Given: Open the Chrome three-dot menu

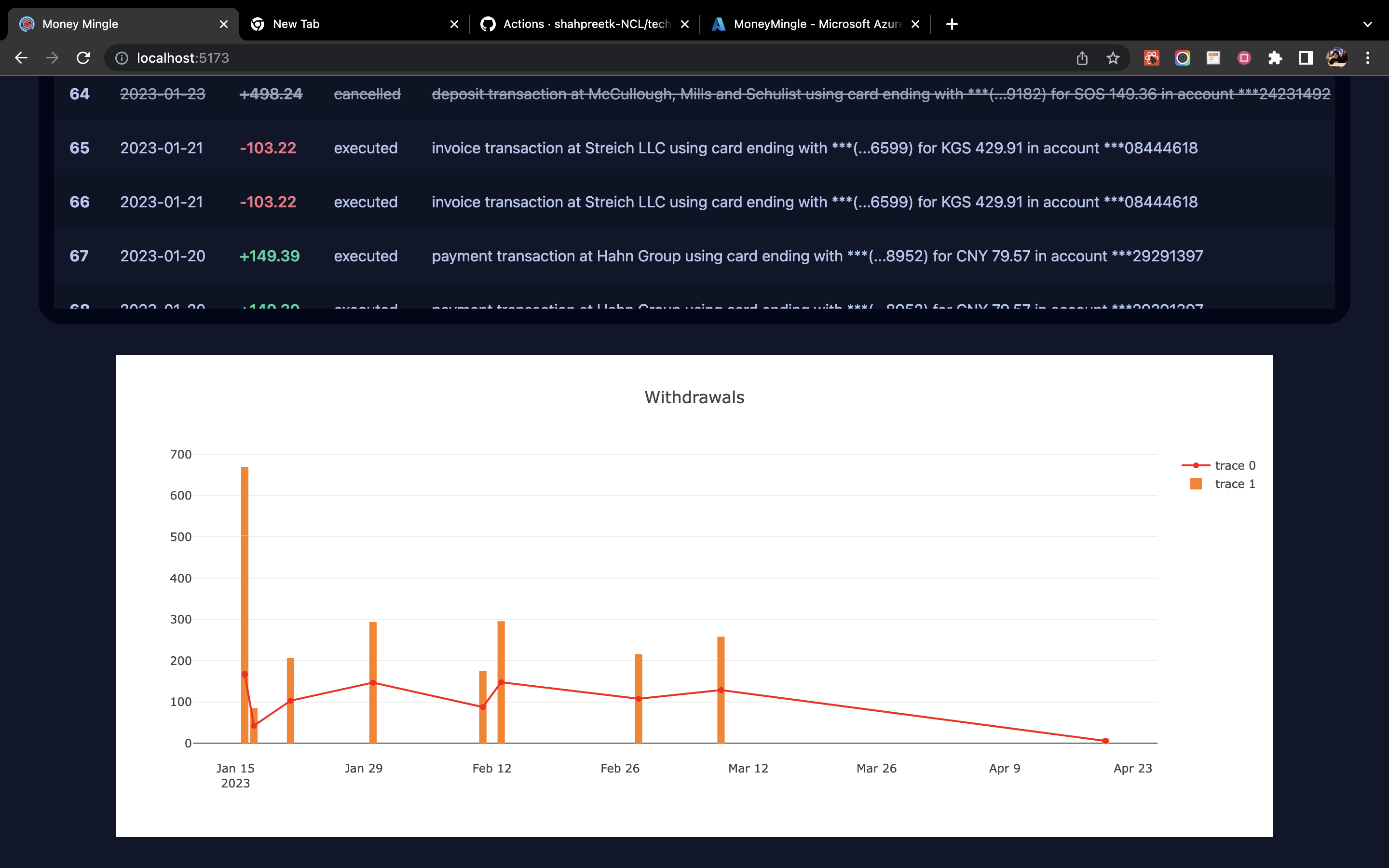Looking at the screenshot, I should pos(1367,58).
